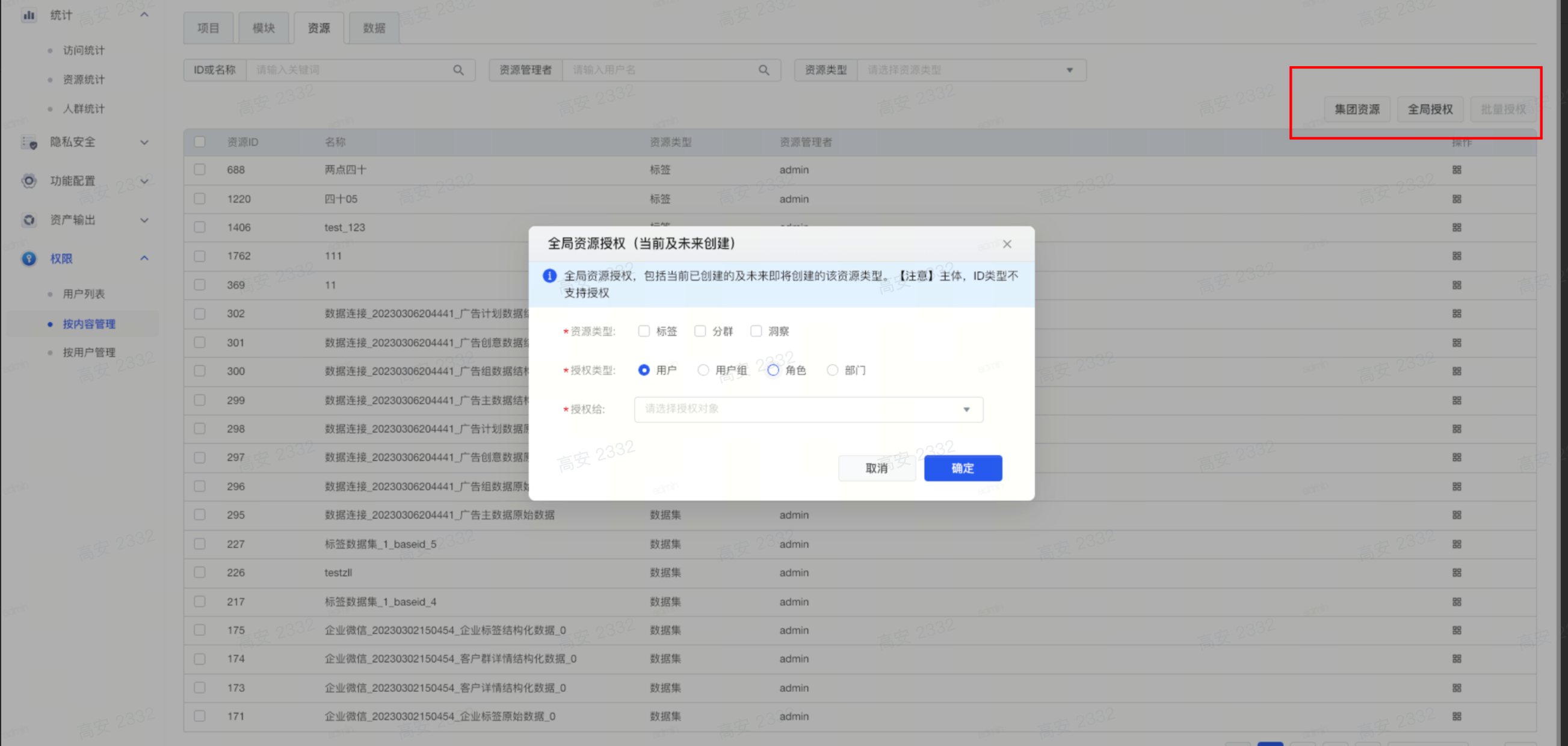Open the action grid icon for row 1220
Image resolution: width=1568 pixels, height=746 pixels.
coord(1457,199)
